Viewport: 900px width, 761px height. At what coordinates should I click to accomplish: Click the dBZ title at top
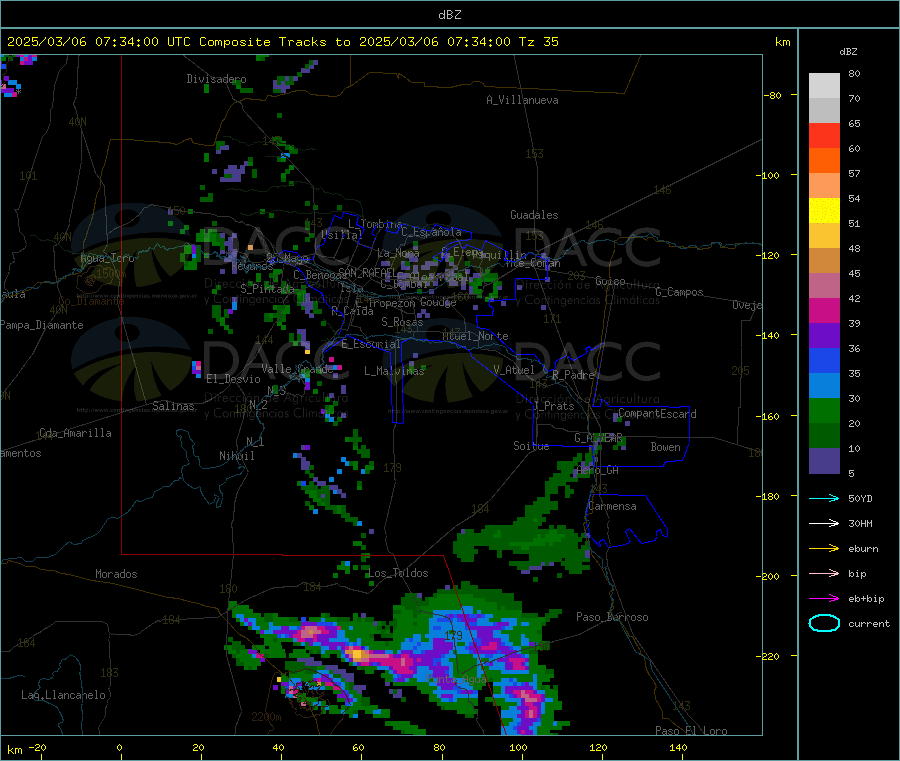pos(449,14)
